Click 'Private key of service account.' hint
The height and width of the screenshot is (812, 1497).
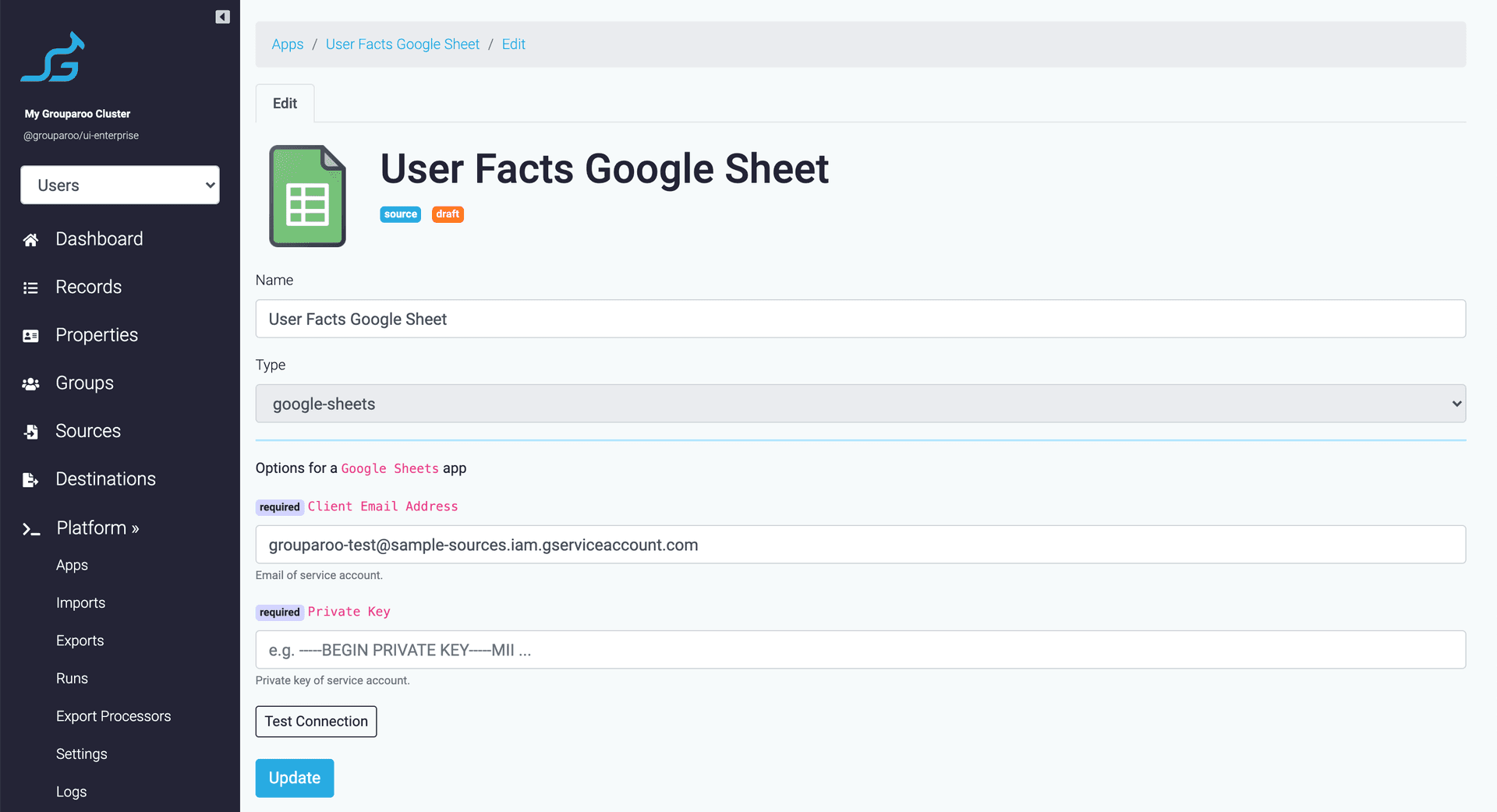pyautogui.click(x=332, y=680)
